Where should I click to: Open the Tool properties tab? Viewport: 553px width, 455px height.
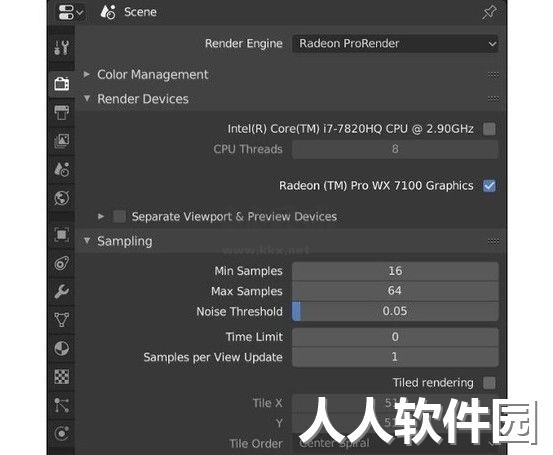62,48
